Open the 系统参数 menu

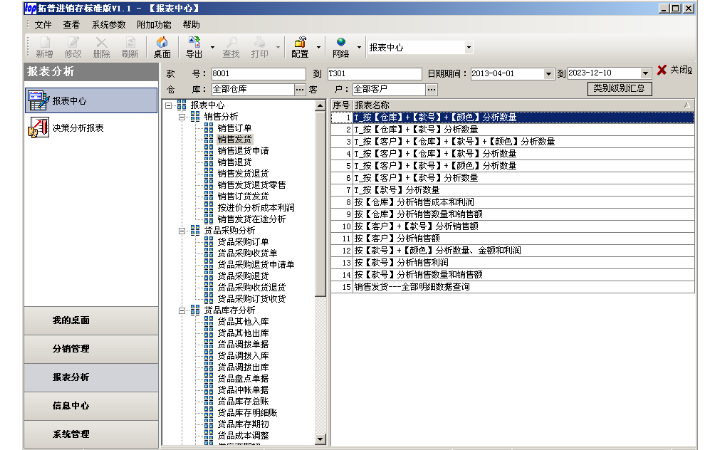click(x=108, y=23)
